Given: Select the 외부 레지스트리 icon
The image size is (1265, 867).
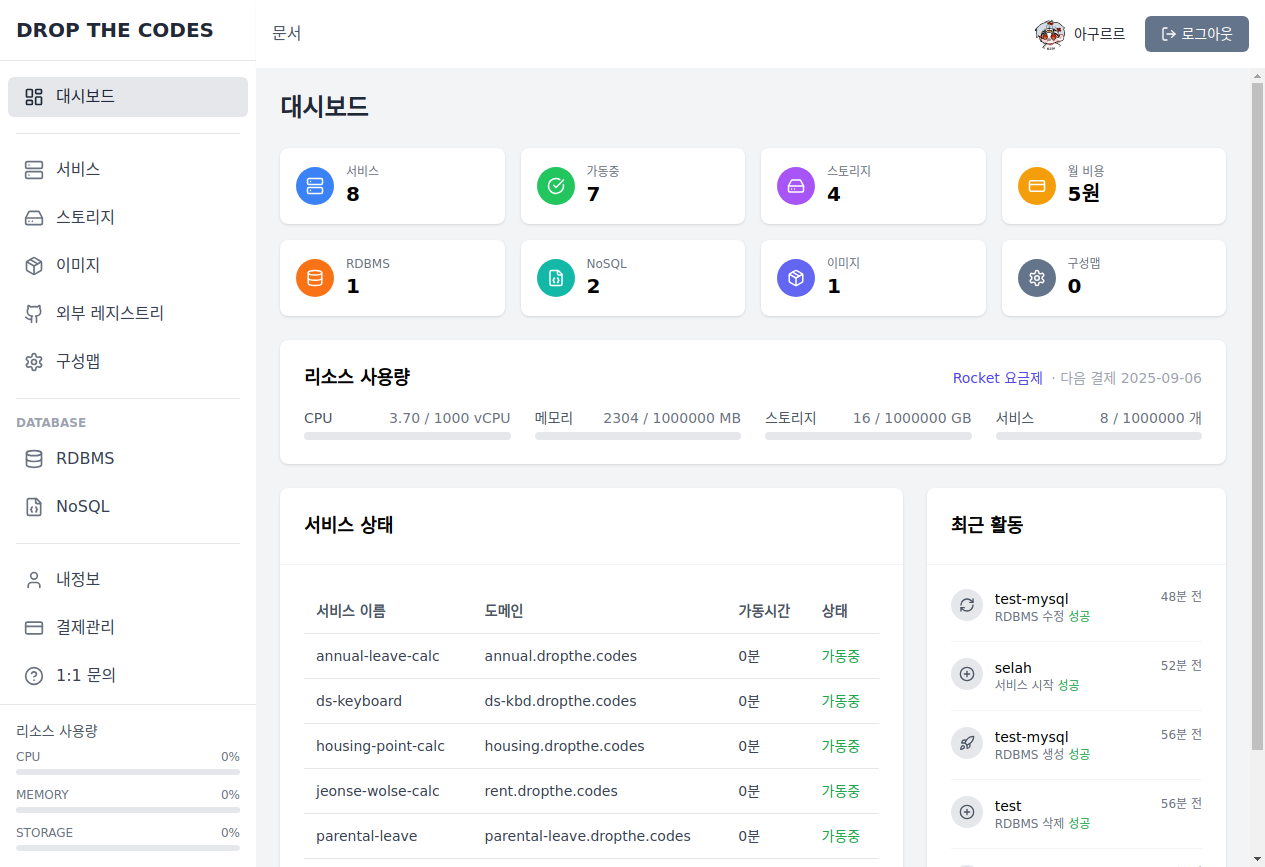Looking at the screenshot, I should pyautogui.click(x=32, y=313).
